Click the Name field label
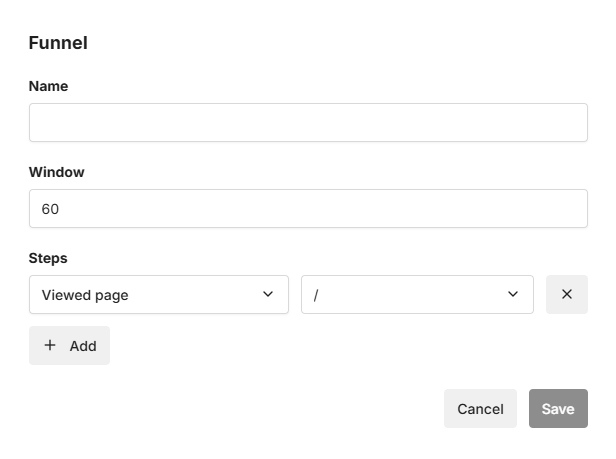The image size is (616, 459). pos(48,86)
